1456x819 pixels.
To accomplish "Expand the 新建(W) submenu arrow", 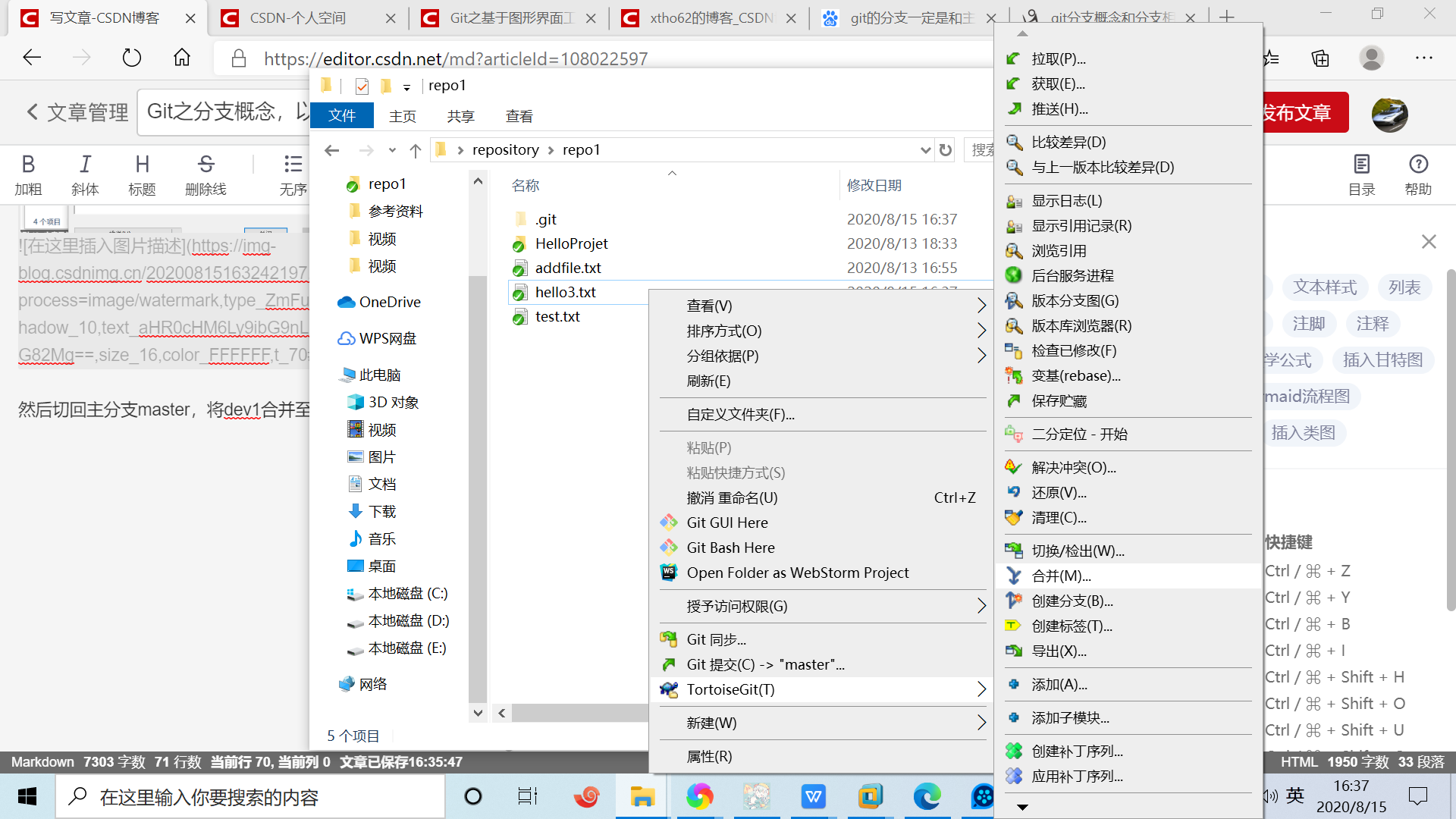I will (x=982, y=723).
